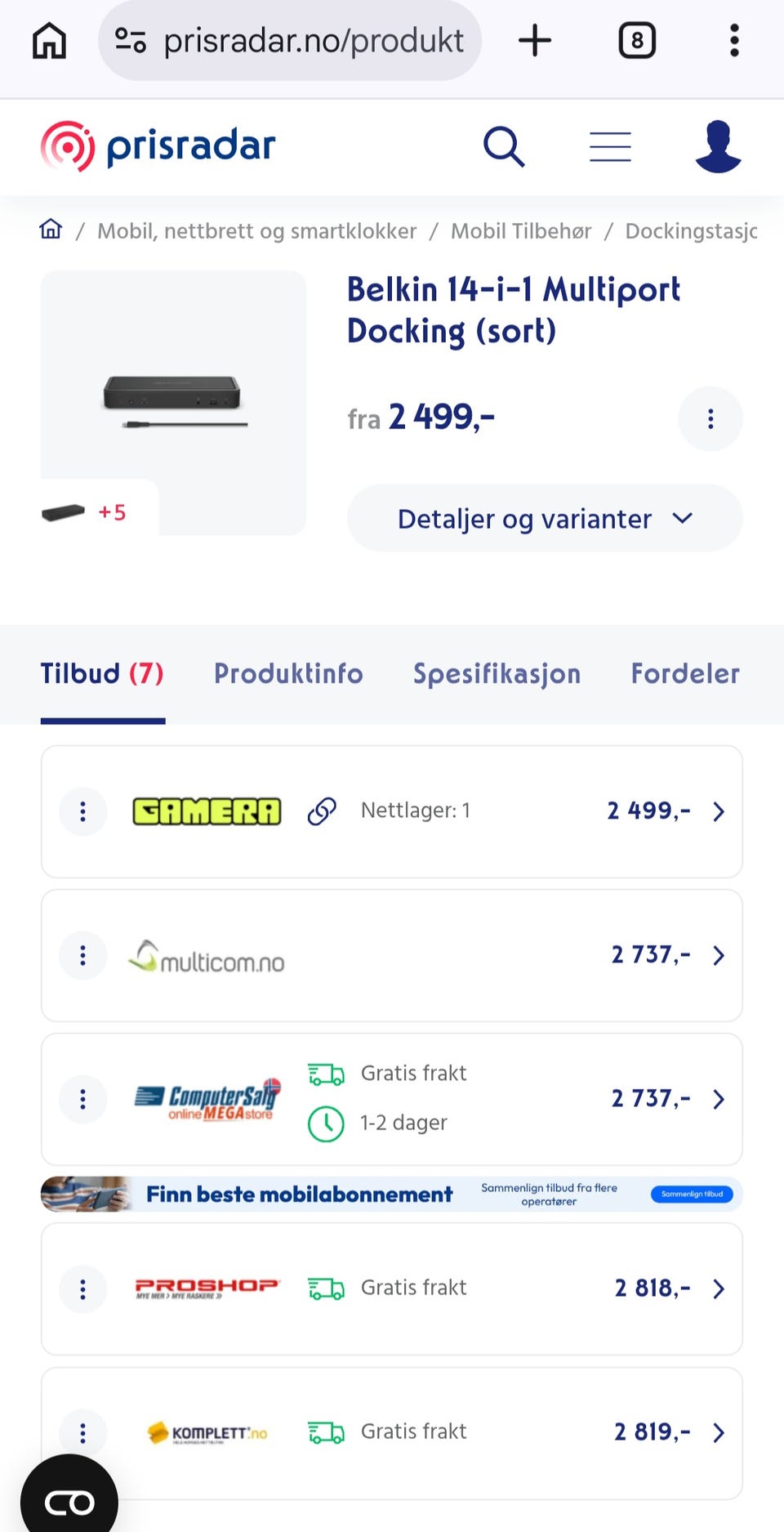The height and width of the screenshot is (1532, 784).
Task: Open the browser tab switcher showing 8
Action: 637,40
